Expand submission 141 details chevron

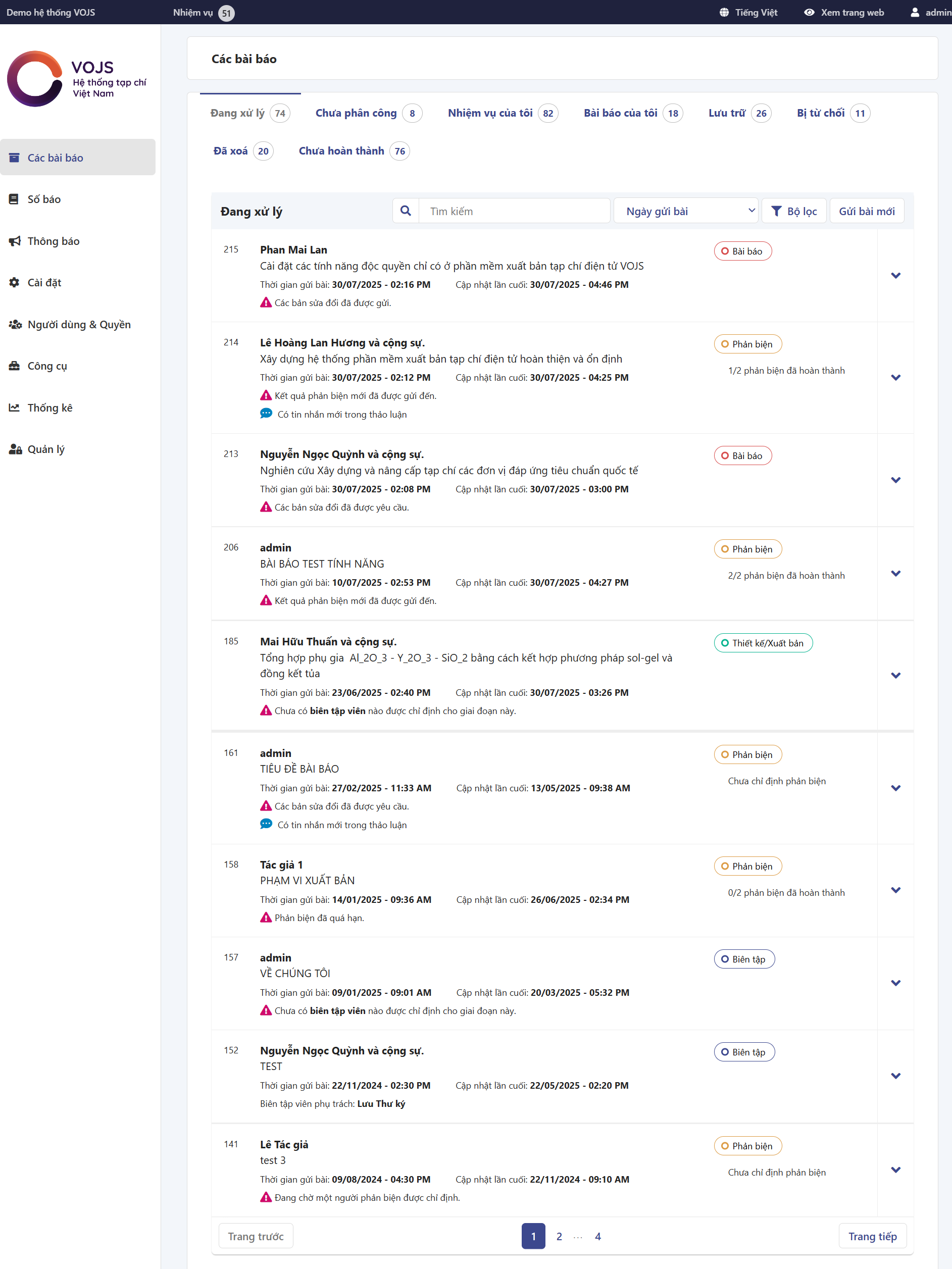[x=895, y=1170]
